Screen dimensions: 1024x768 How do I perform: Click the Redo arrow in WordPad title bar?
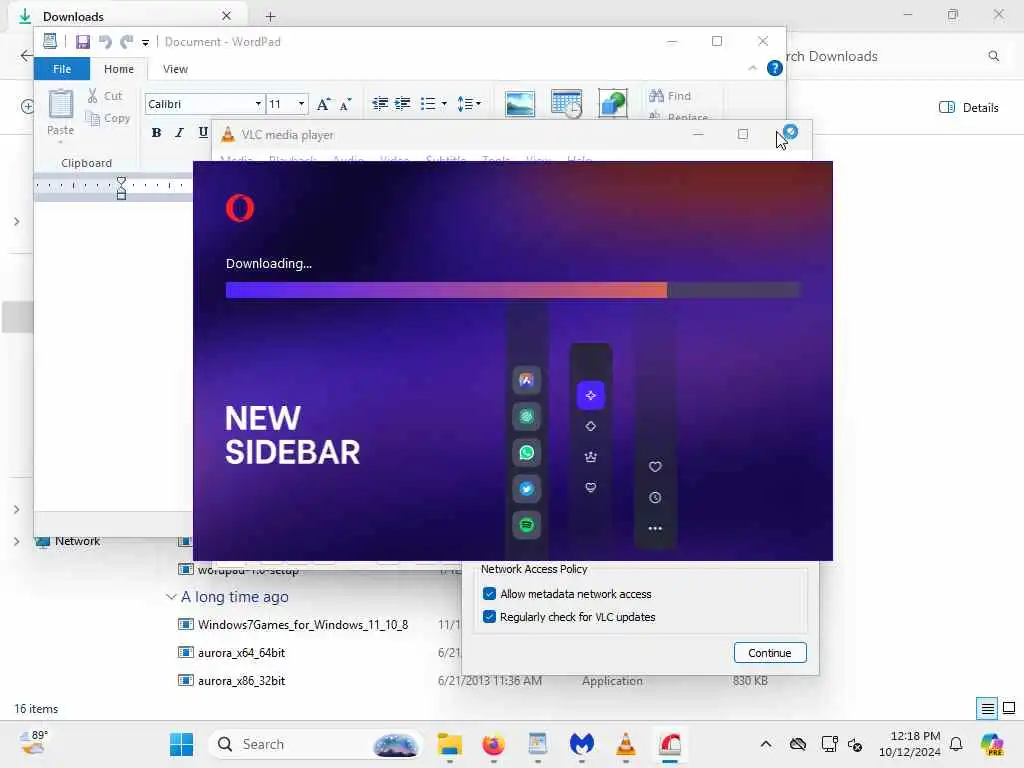pyautogui.click(x=126, y=42)
